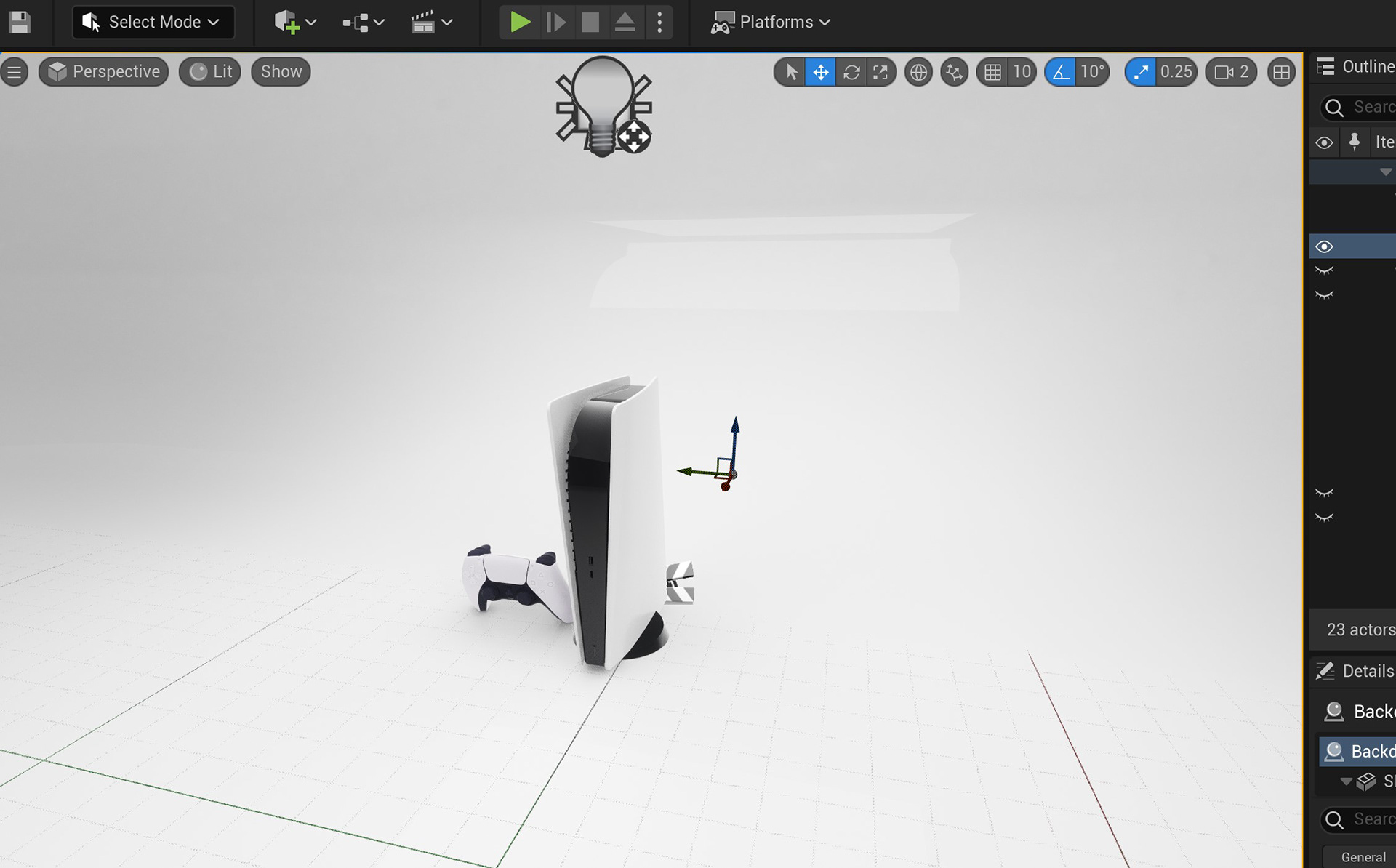Toggle scale snapping icon
1396x868 pixels.
coord(1140,72)
